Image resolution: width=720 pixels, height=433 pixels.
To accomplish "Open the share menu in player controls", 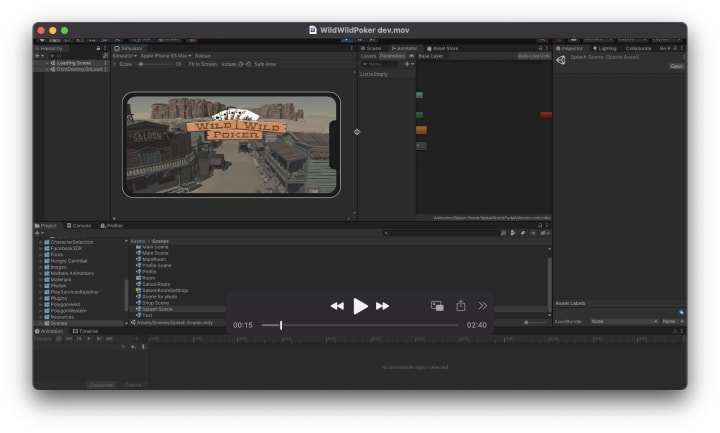I will point(461,306).
